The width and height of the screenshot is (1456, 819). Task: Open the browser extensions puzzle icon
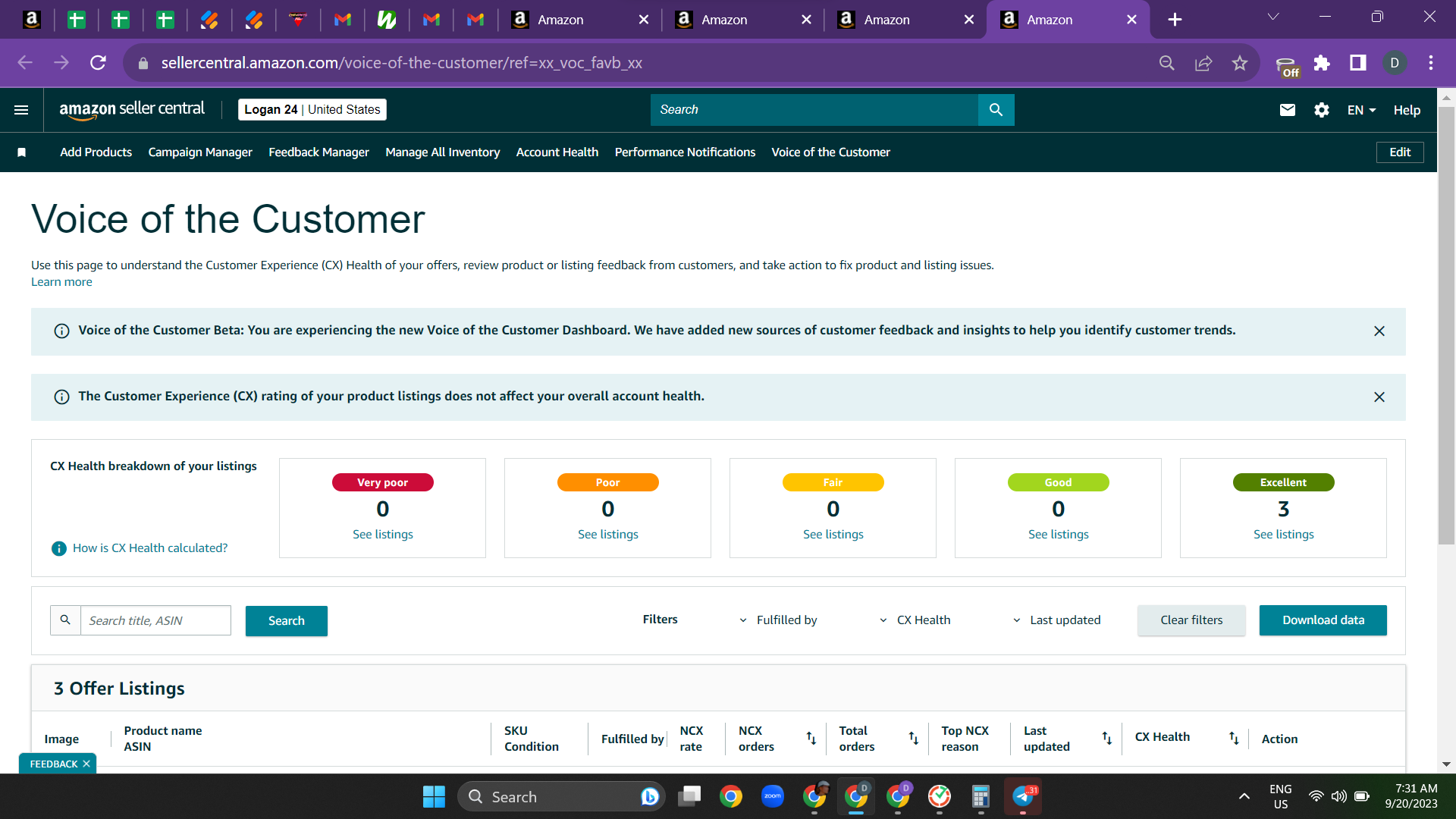coord(1322,63)
